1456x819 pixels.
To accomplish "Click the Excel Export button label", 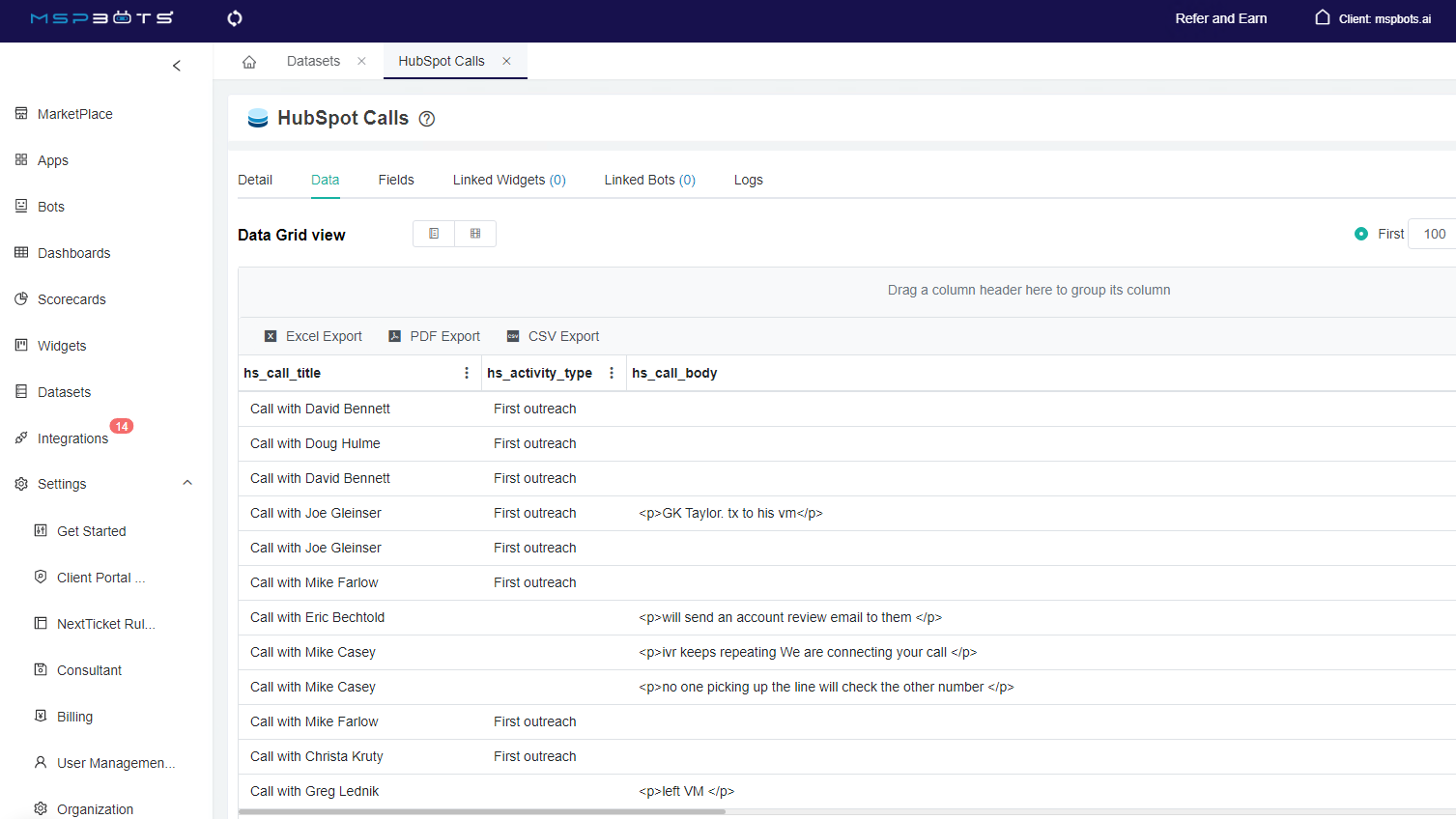I will click(x=324, y=336).
